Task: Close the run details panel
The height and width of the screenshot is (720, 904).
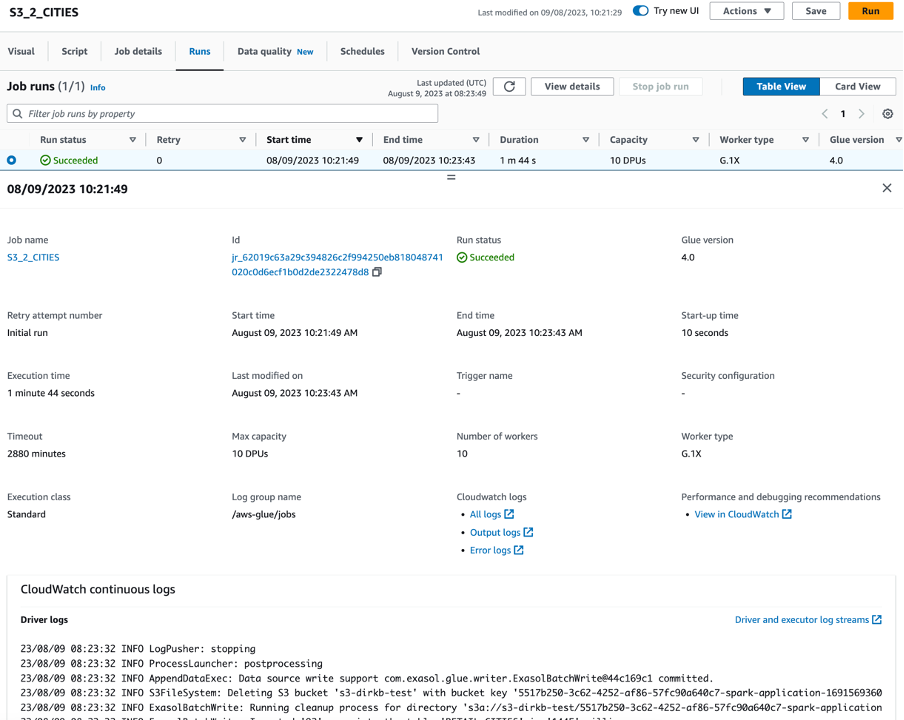Action: [x=887, y=188]
